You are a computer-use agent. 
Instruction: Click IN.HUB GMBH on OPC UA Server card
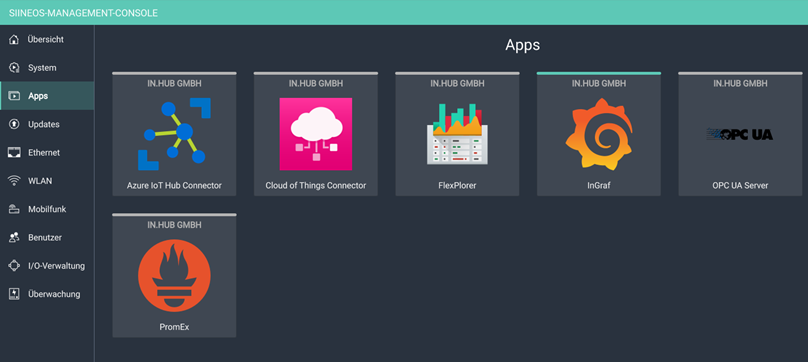pyautogui.click(x=740, y=83)
